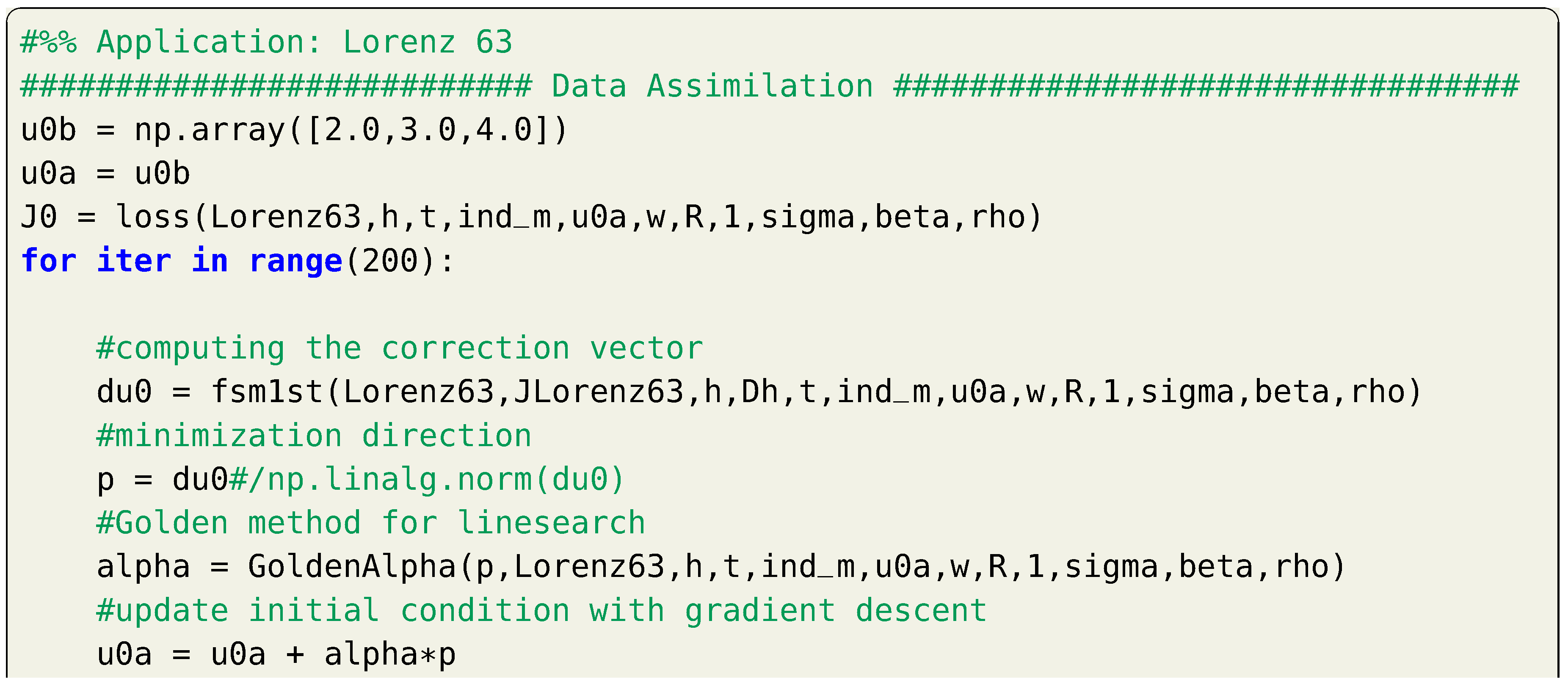Click the "#Golden method for linesearch" comment

tap(371, 524)
